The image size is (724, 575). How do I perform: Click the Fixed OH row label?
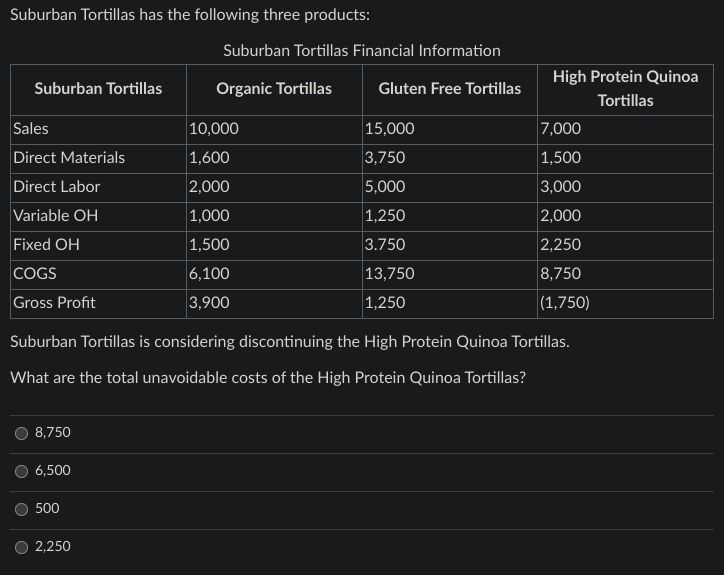(x=46, y=244)
